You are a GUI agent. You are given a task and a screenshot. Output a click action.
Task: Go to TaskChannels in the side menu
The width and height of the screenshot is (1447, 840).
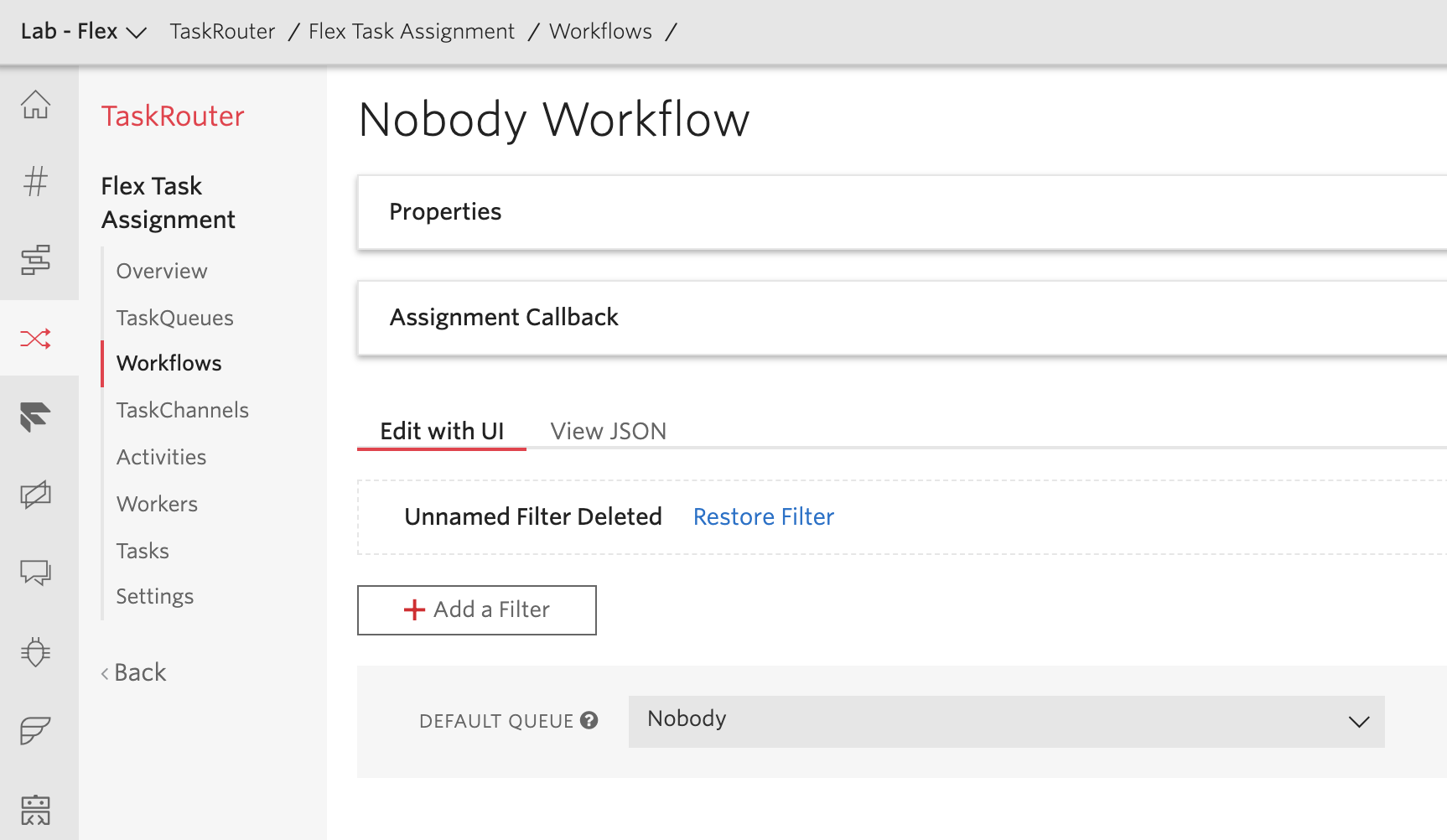point(182,410)
